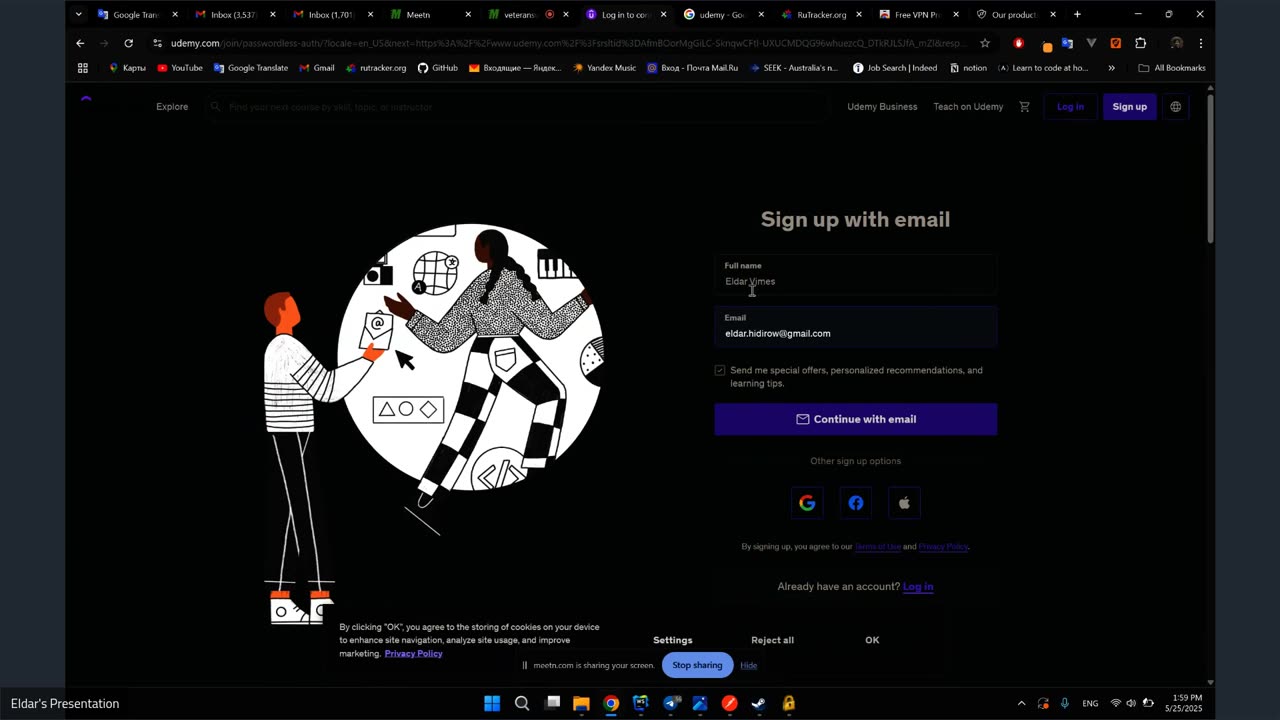Sign up with the Google icon

pos(807,503)
